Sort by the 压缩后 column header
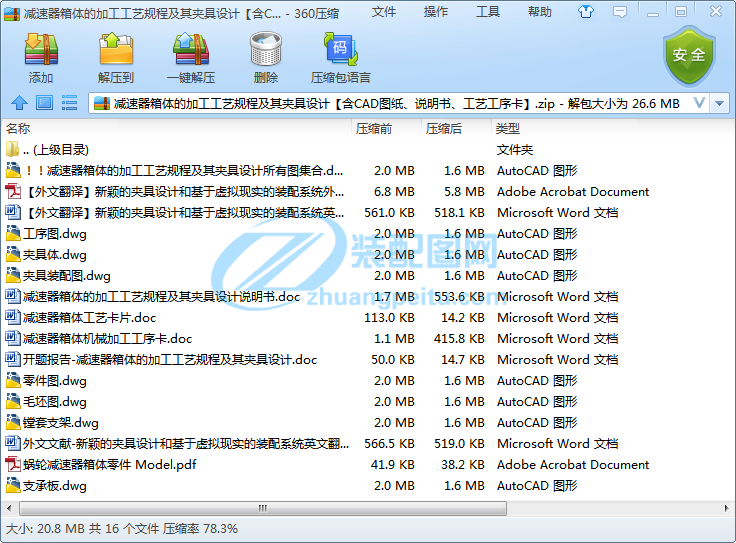The image size is (736, 543). (x=455, y=128)
